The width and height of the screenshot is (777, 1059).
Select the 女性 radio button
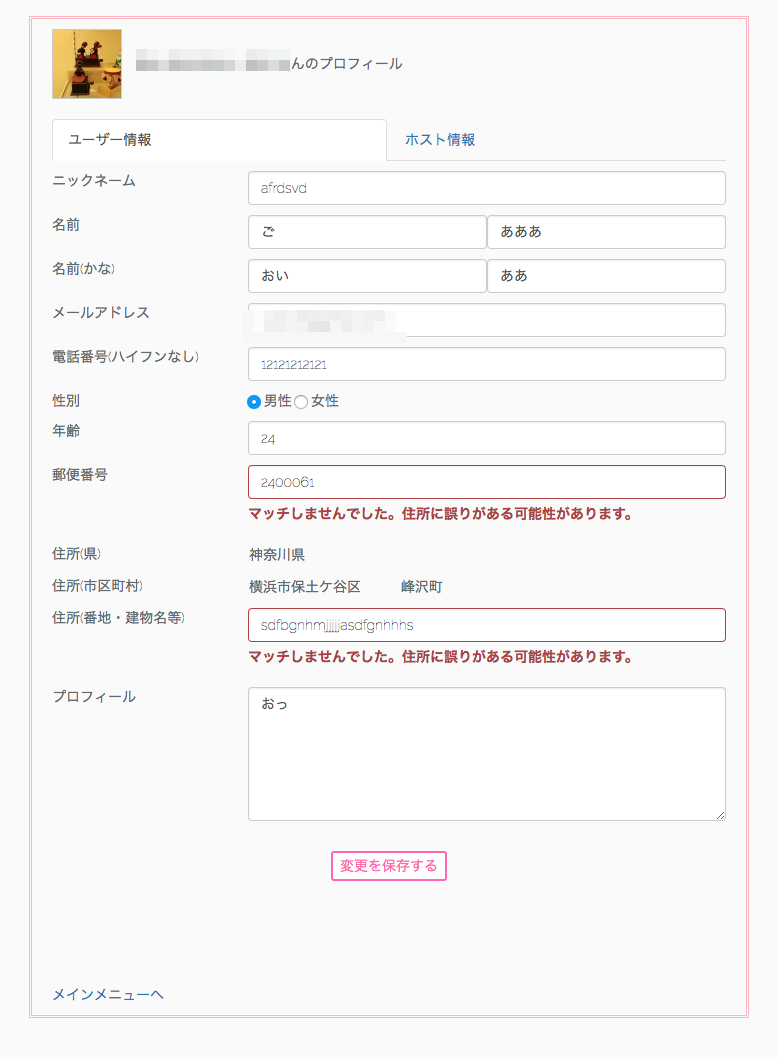coord(301,402)
